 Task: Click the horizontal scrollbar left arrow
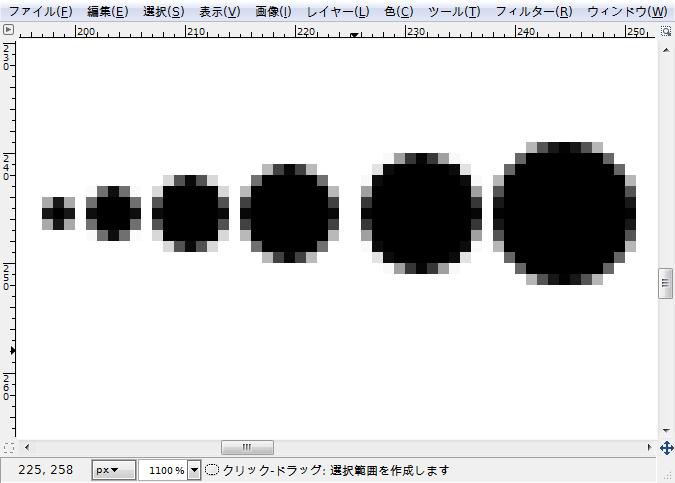click(x=27, y=447)
